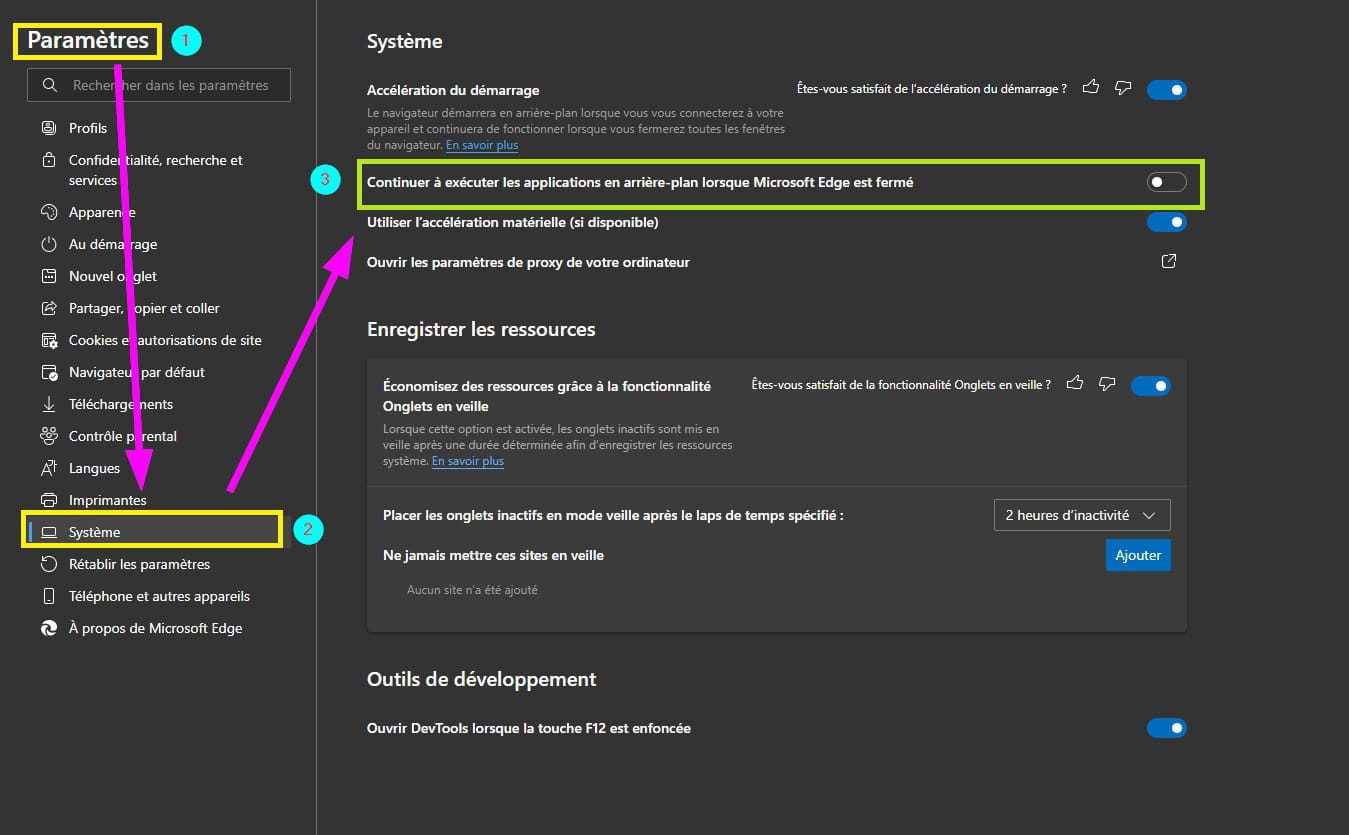Click the lock icon for Confidentialité, recherche et services
This screenshot has width=1349, height=835.
coord(48,160)
